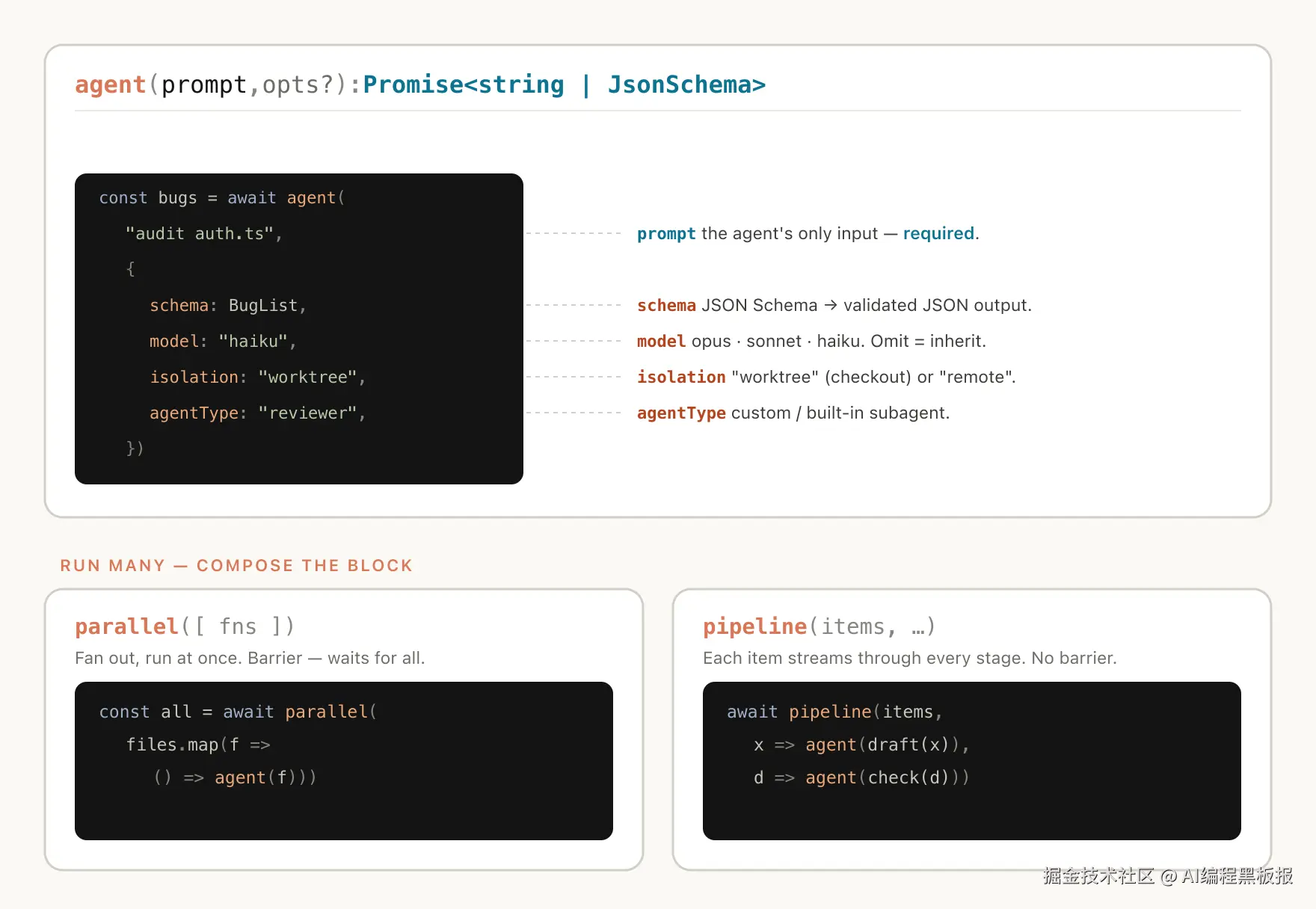
Task: Click the 'parallel([ fns ])' card title
Action: pos(185,626)
